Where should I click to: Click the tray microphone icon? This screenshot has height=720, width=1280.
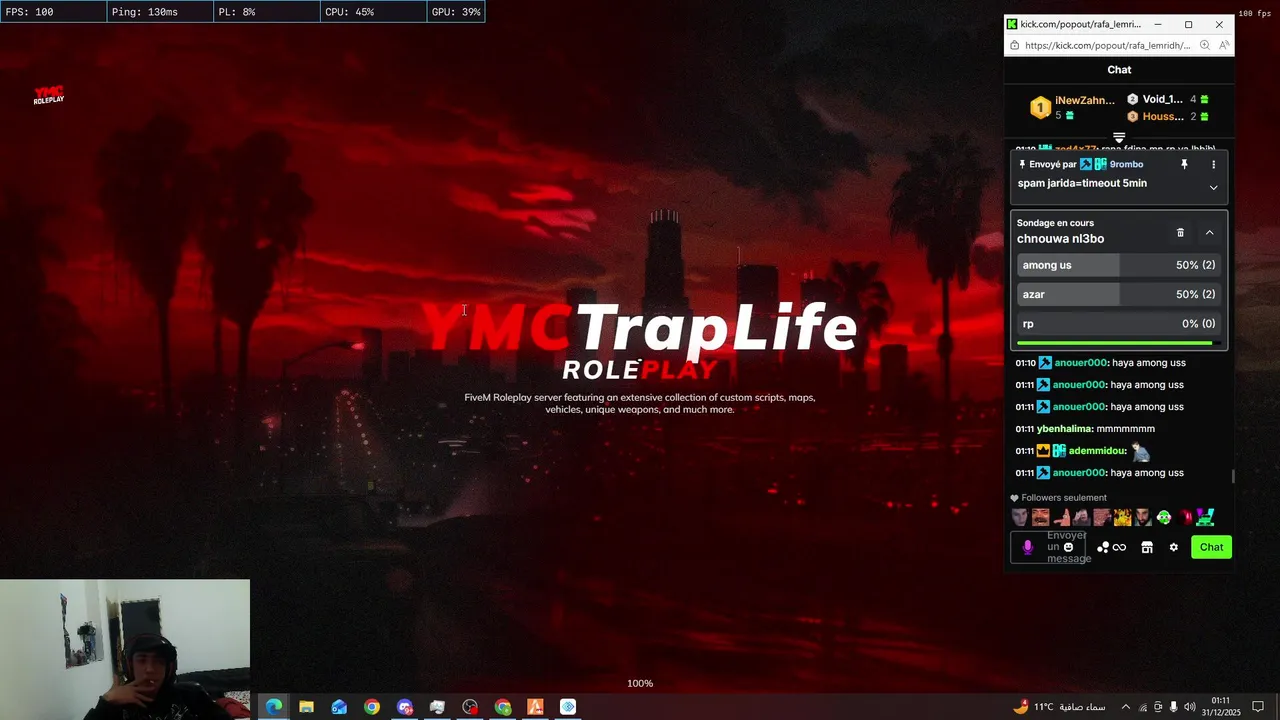point(1174,707)
